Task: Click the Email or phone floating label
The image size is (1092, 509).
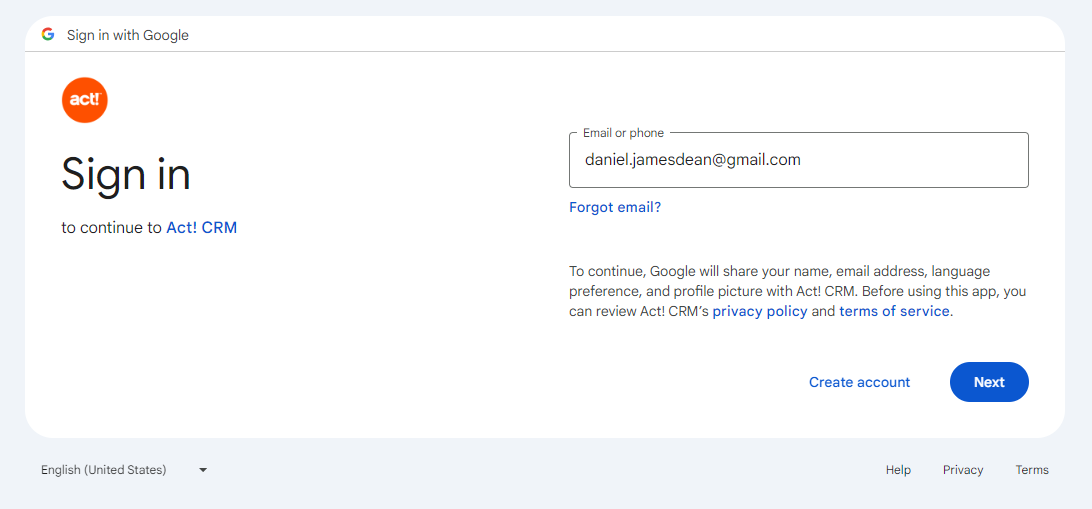Action: (623, 133)
